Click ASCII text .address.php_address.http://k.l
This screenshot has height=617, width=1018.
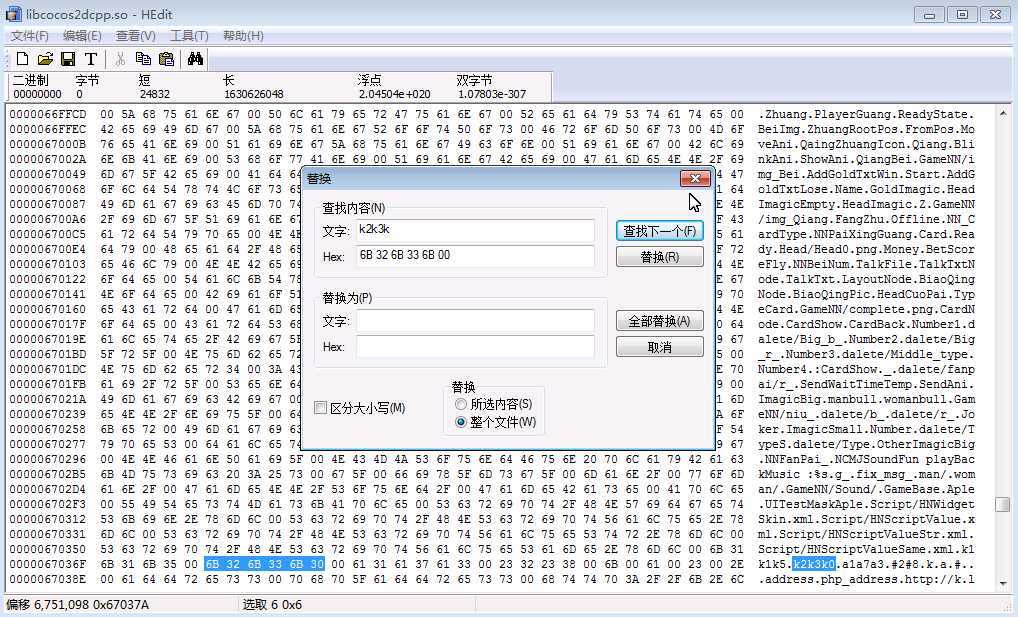click(866, 579)
